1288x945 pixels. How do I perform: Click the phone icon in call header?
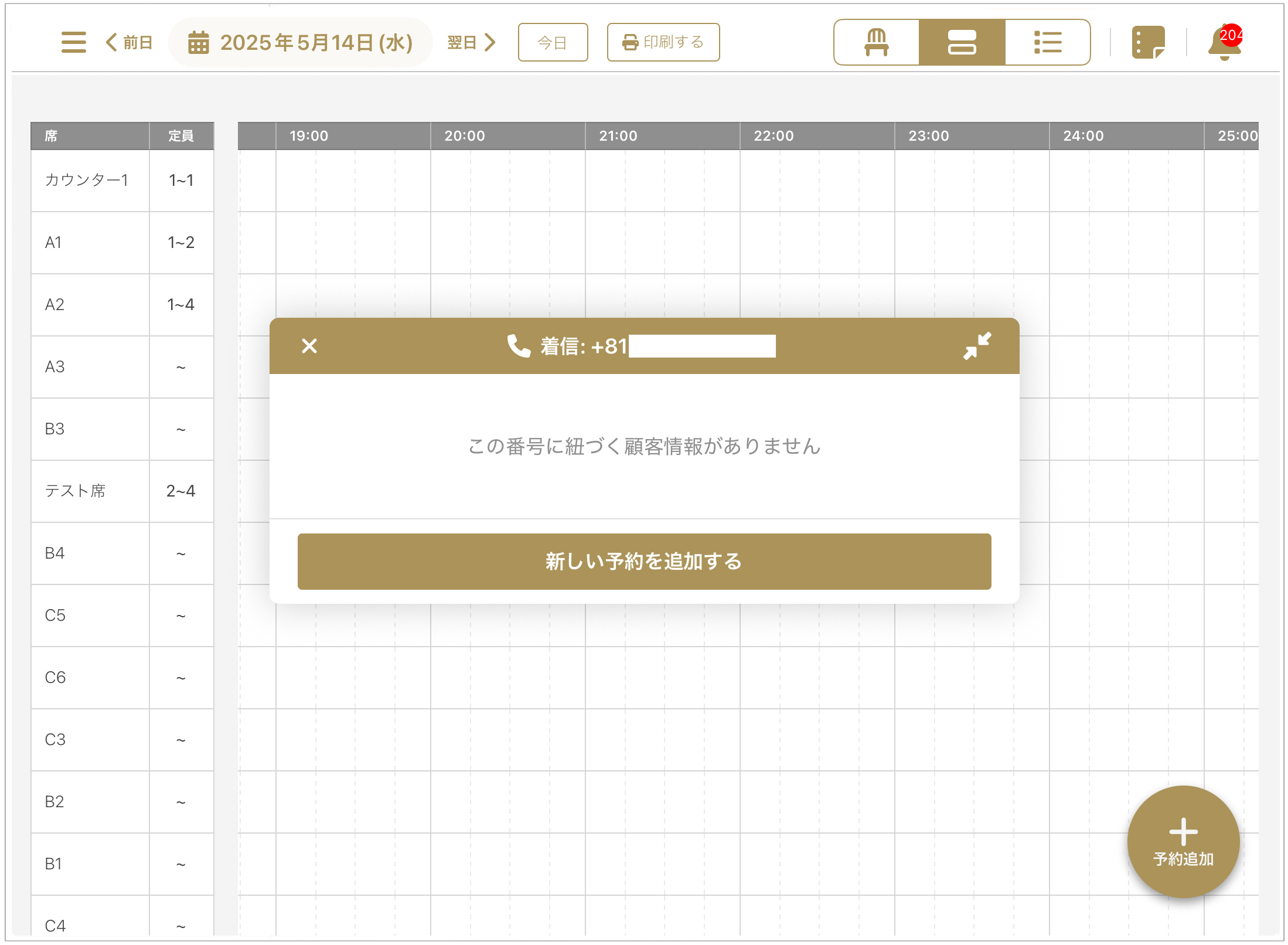click(x=519, y=346)
